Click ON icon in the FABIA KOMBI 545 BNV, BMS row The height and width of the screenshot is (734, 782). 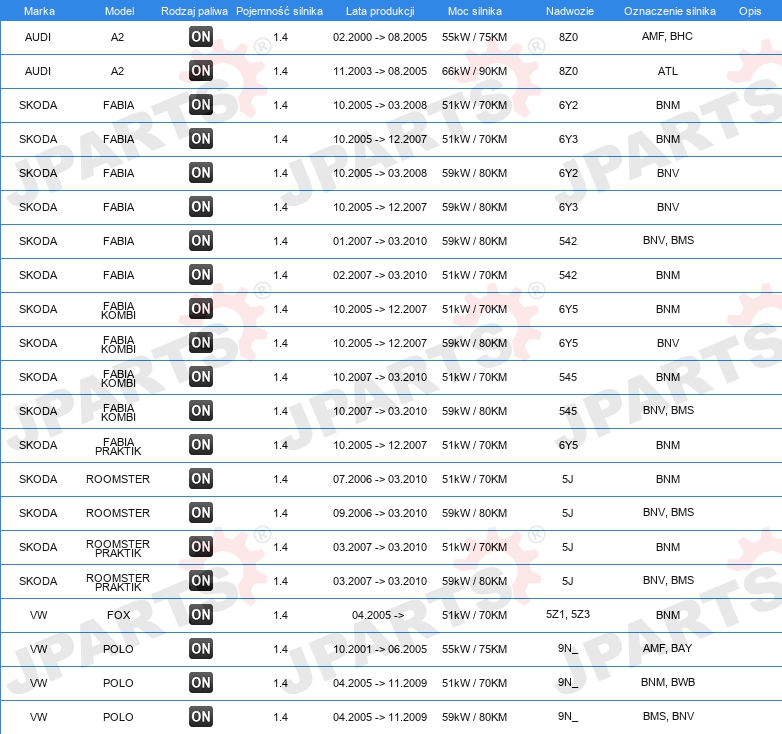pyautogui.click(x=201, y=410)
